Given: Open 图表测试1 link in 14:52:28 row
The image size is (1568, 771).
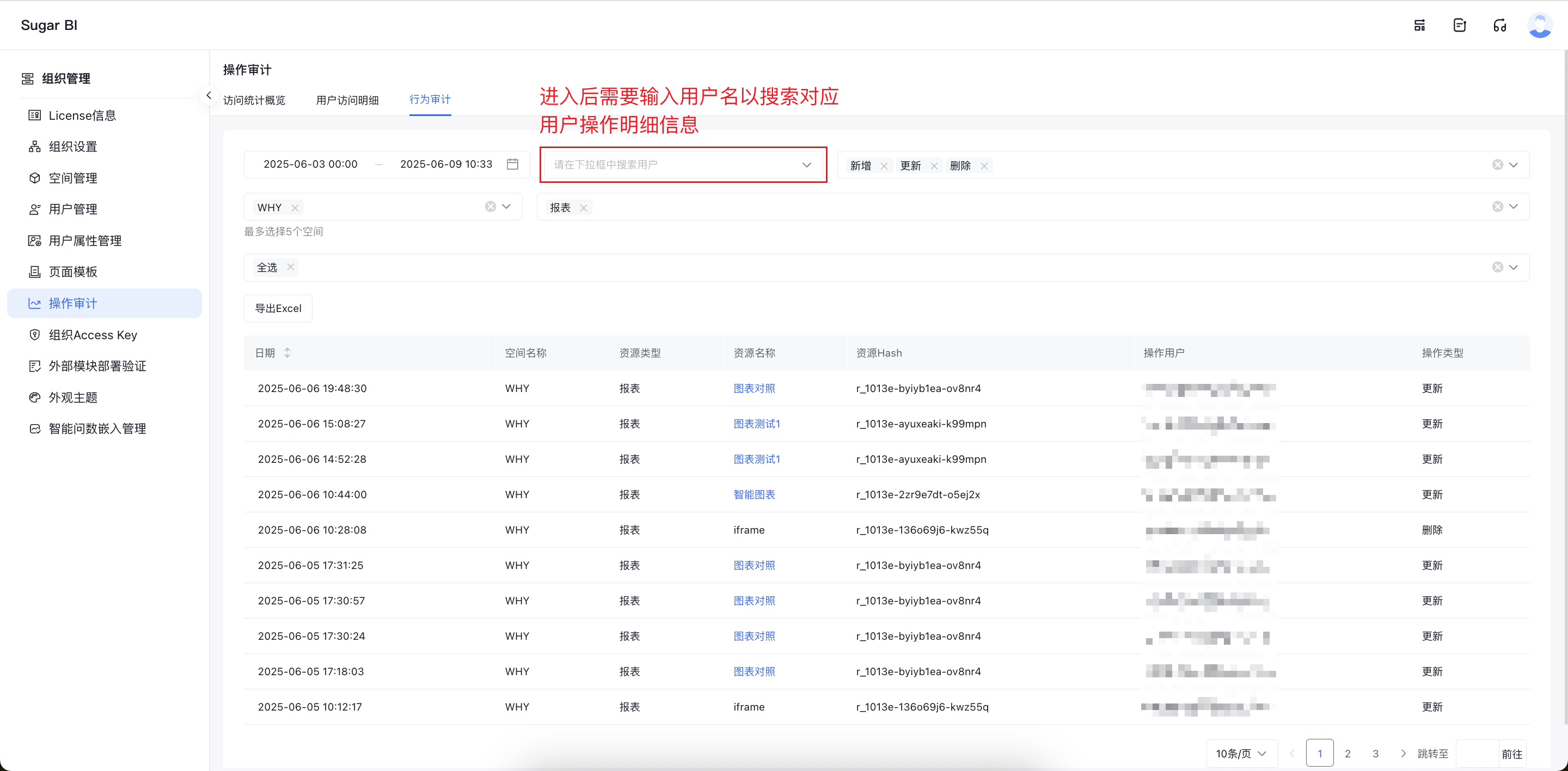Looking at the screenshot, I should [757, 459].
